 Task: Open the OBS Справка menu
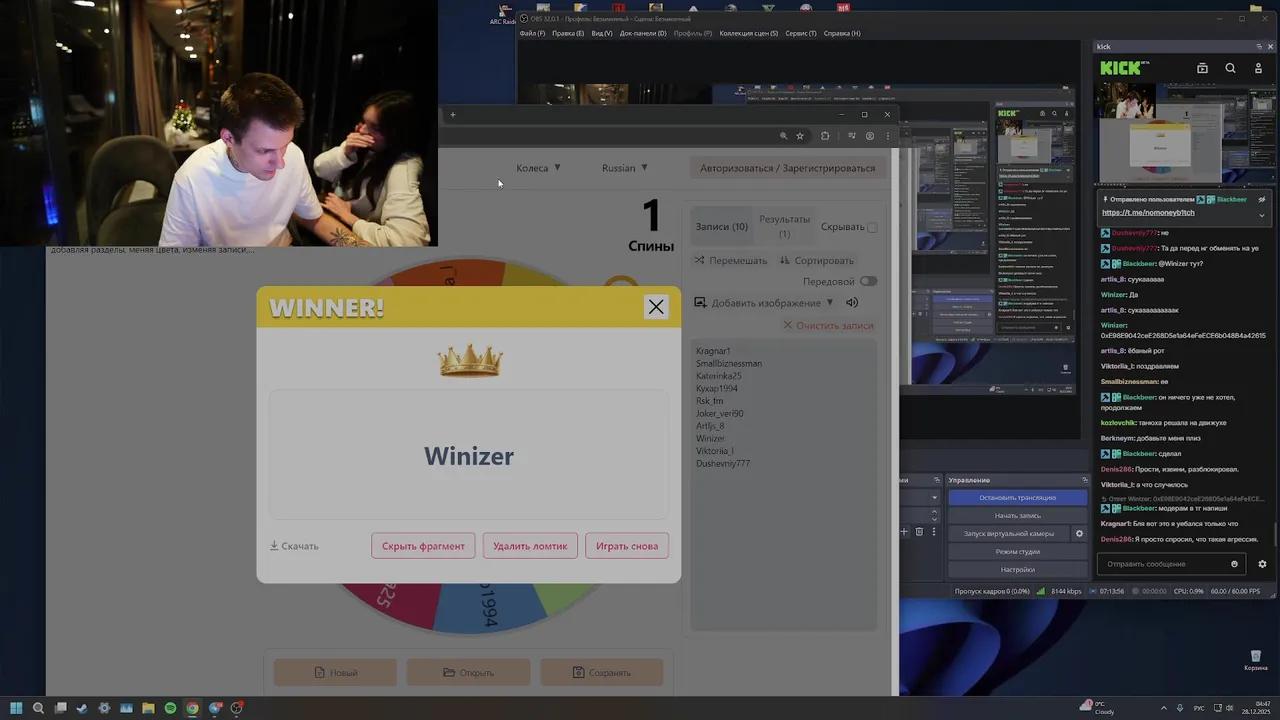(842, 33)
